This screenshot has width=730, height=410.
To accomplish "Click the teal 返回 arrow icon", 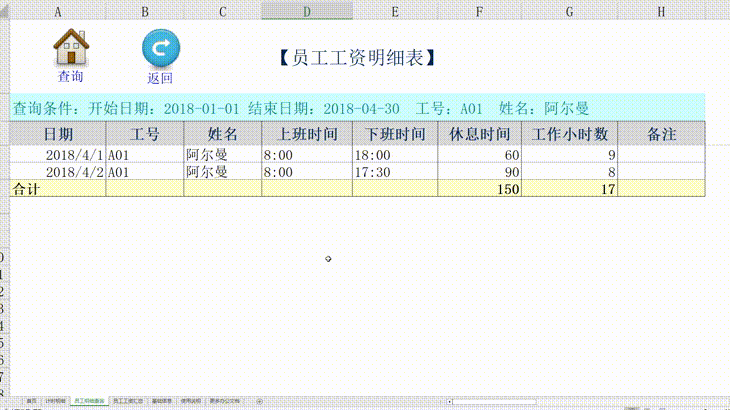I will (160, 49).
